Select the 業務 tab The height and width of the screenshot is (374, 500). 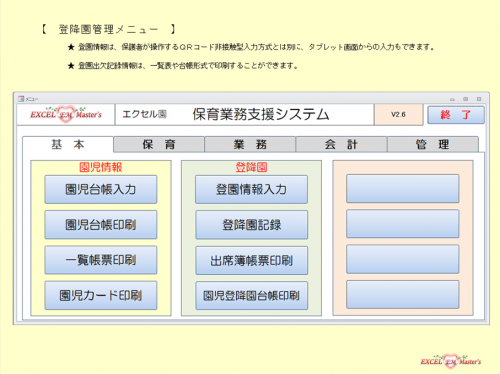coord(250,144)
